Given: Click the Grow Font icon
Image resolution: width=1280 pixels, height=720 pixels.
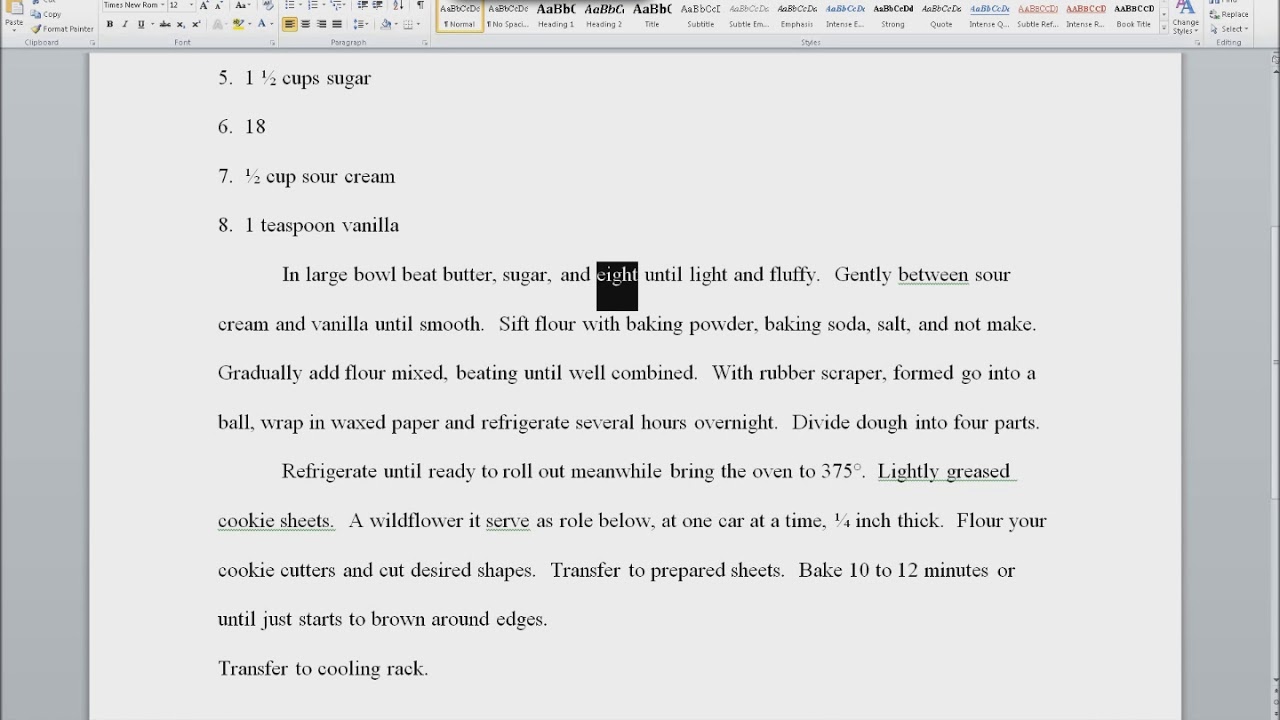Looking at the screenshot, I should [204, 5].
